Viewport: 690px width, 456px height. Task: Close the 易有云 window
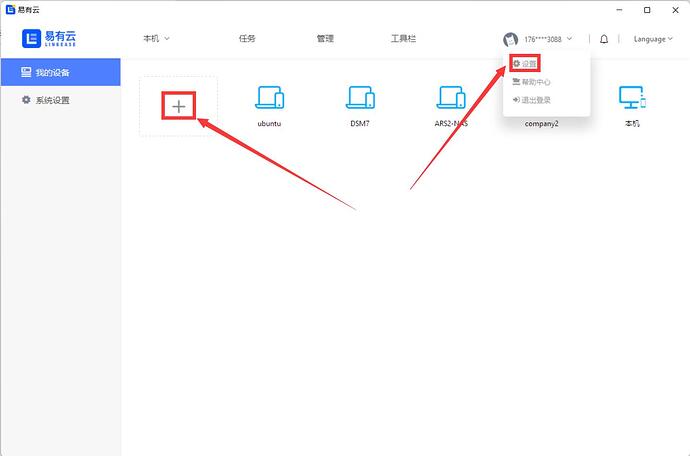[675, 10]
